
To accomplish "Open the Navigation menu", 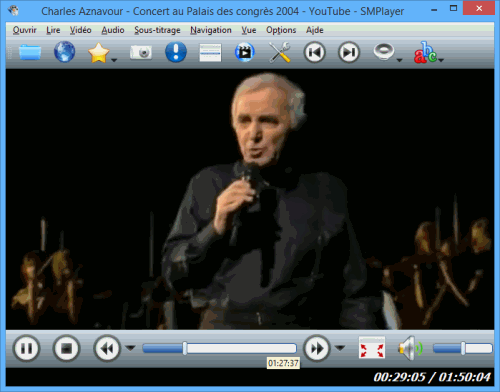I will click(211, 30).
